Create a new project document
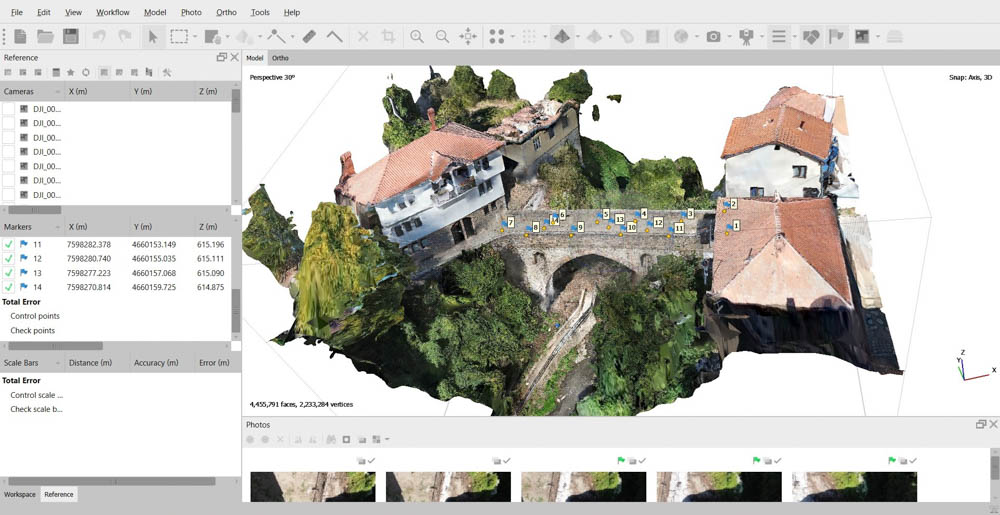 click(20, 36)
